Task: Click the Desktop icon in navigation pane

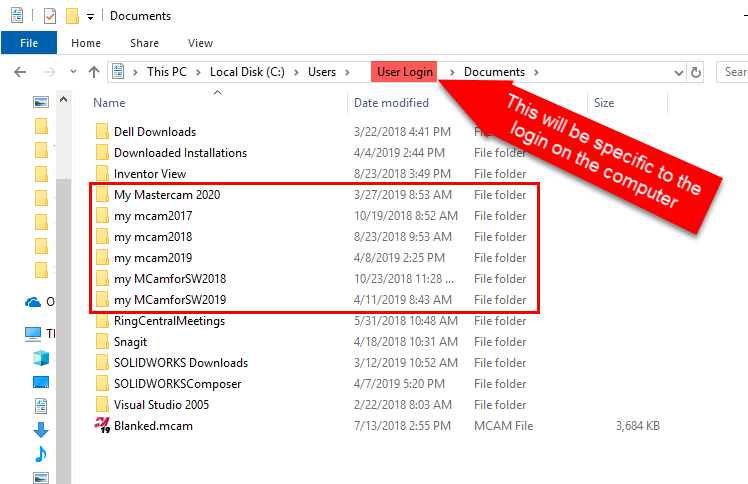Action: coord(41,382)
